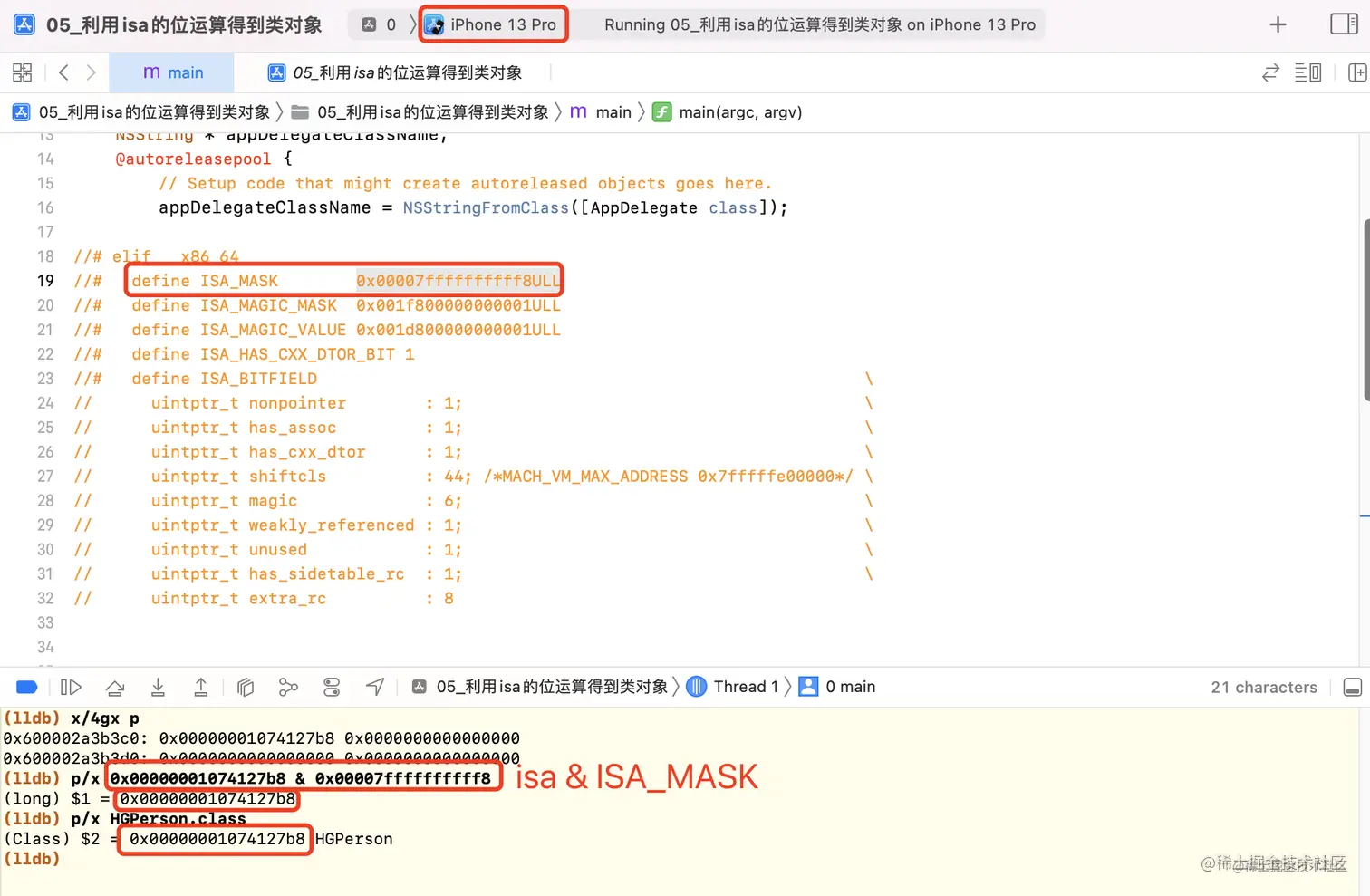Viewport: 1370px width, 896px height.
Task: Click the x/4gx p console command
Action: point(105,718)
